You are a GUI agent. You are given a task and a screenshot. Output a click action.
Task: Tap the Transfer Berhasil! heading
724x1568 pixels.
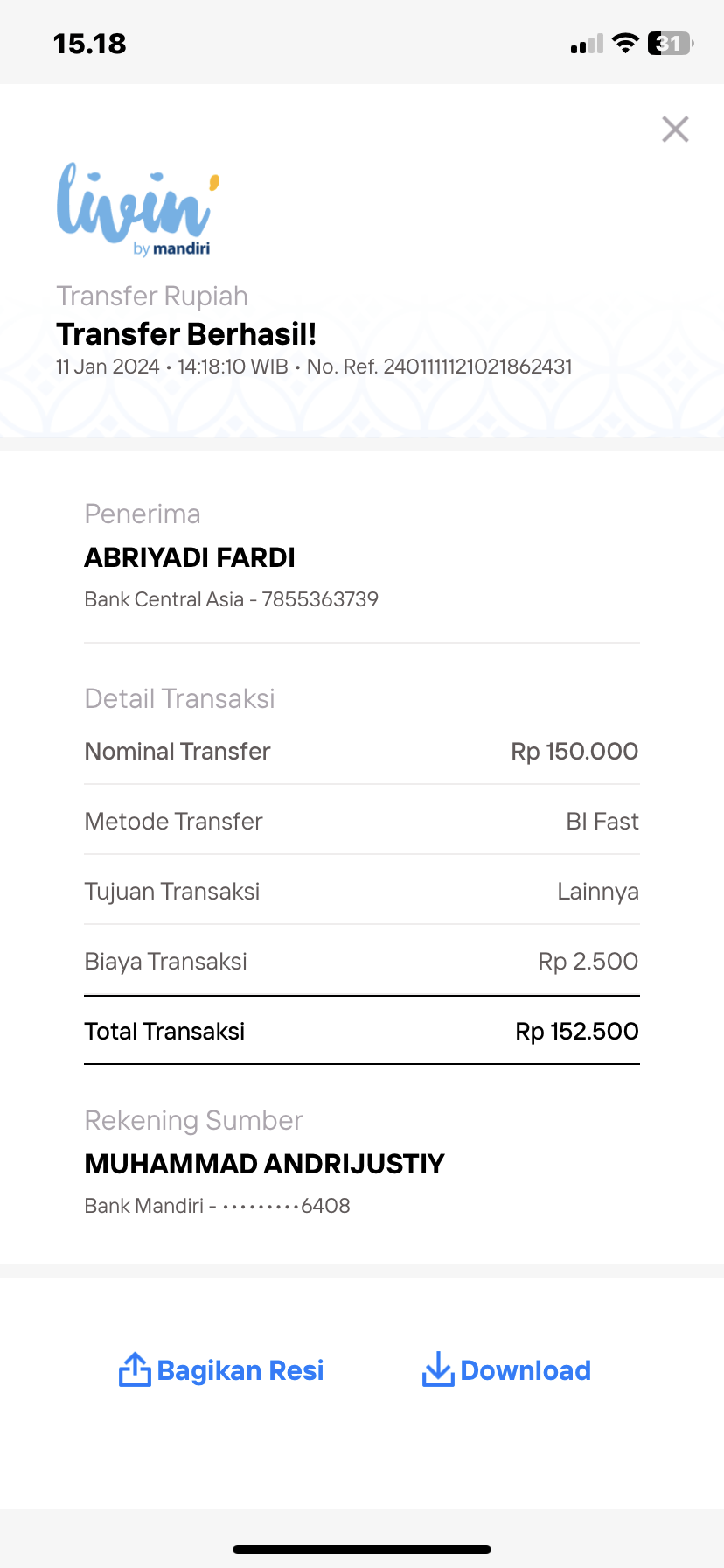tap(186, 334)
